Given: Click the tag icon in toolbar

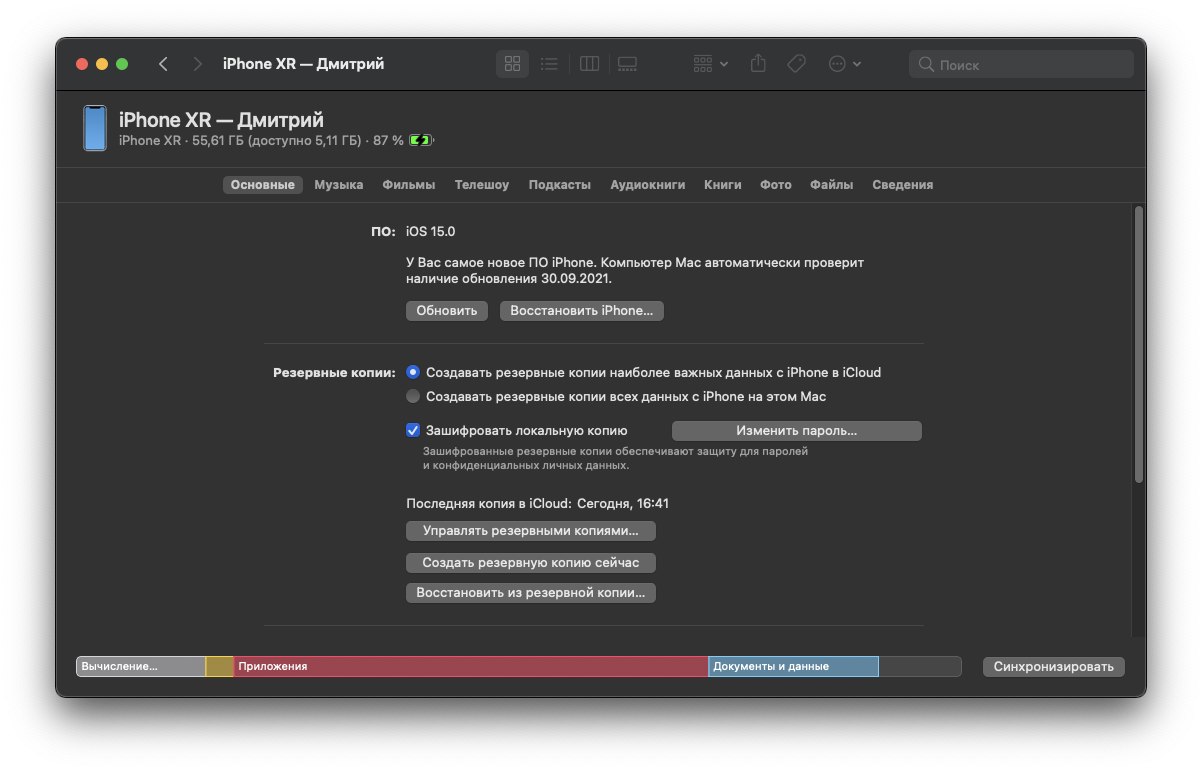Looking at the screenshot, I should coord(796,64).
